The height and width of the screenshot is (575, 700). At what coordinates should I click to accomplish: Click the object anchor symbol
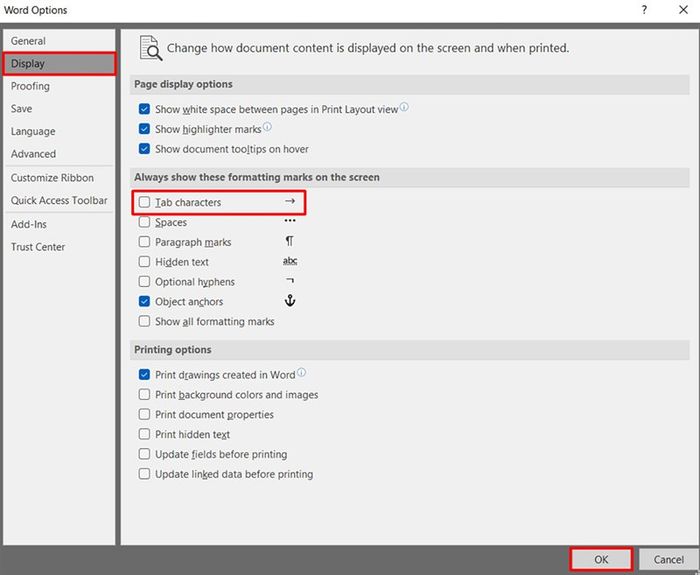(x=290, y=301)
